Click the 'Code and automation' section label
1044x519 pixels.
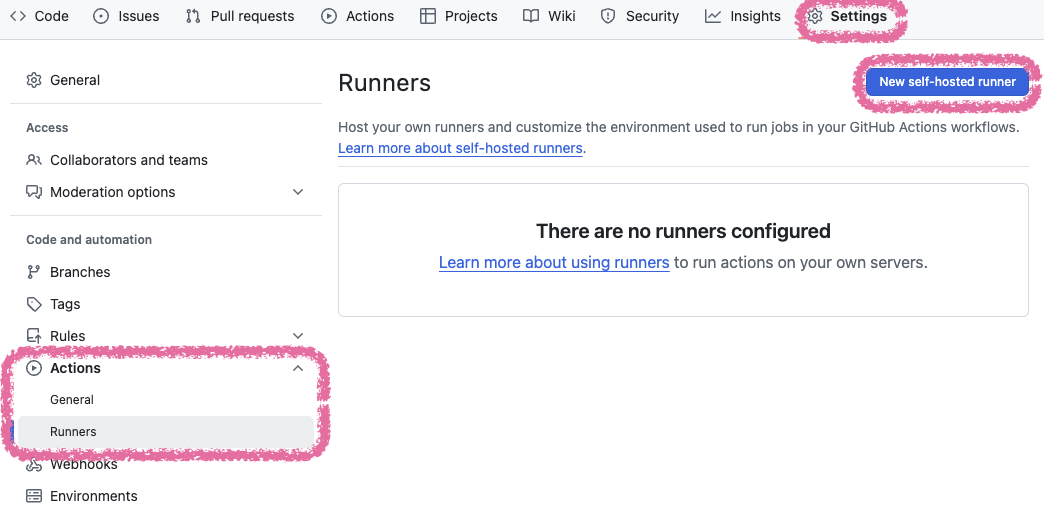[89, 239]
